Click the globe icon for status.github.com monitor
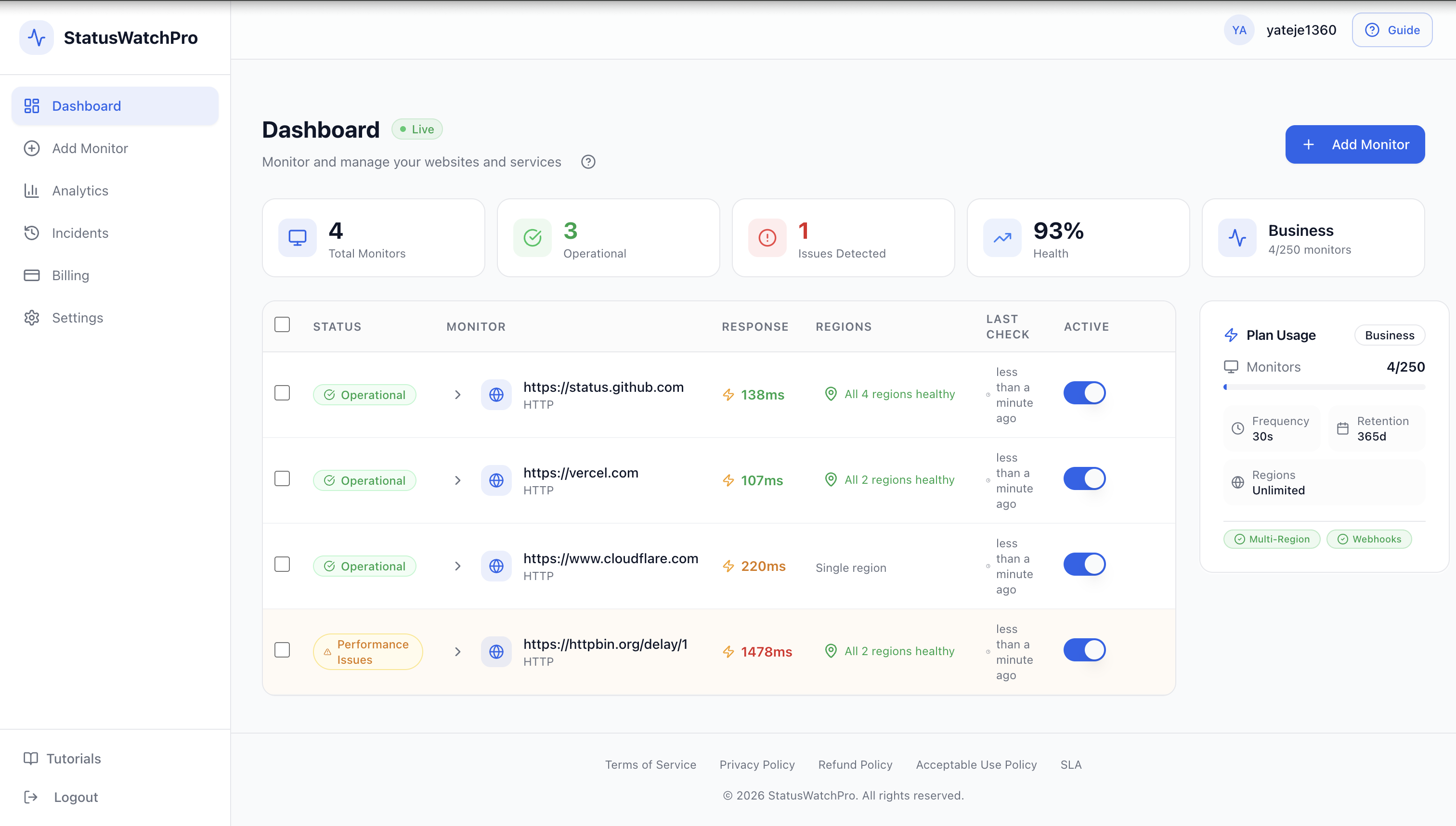Image resolution: width=1456 pixels, height=826 pixels. (496, 395)
